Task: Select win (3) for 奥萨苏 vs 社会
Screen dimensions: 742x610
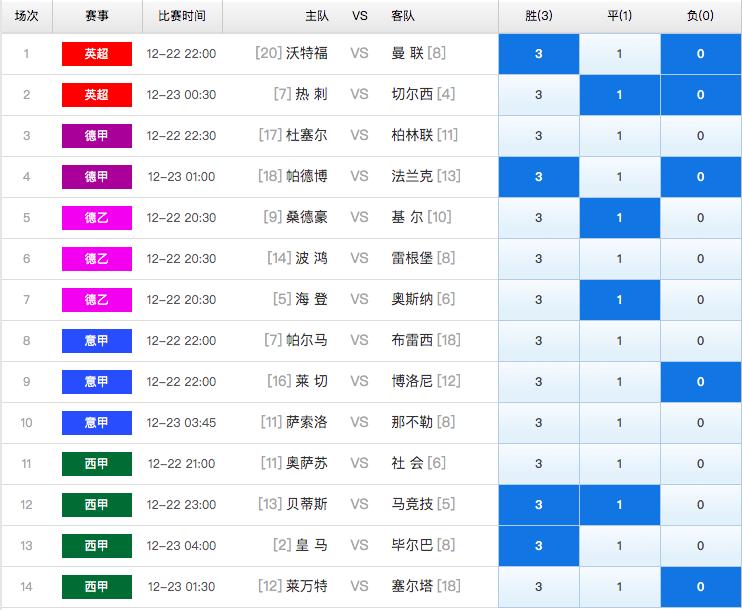Action: click(539, 464)
